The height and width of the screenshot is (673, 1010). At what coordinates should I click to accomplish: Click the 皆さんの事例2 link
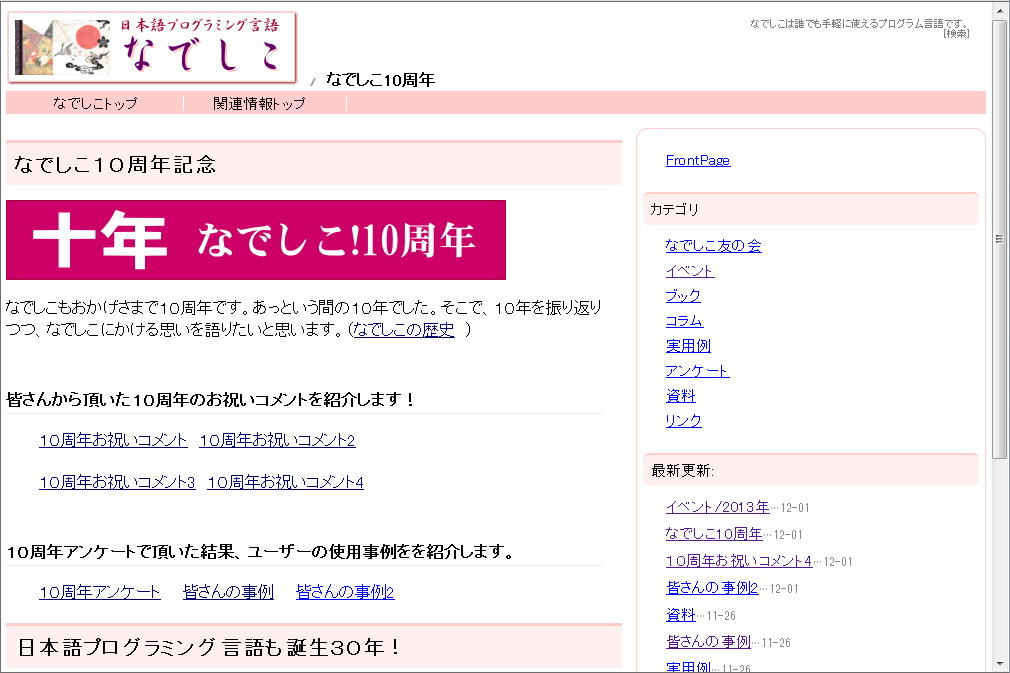point(345,591)
